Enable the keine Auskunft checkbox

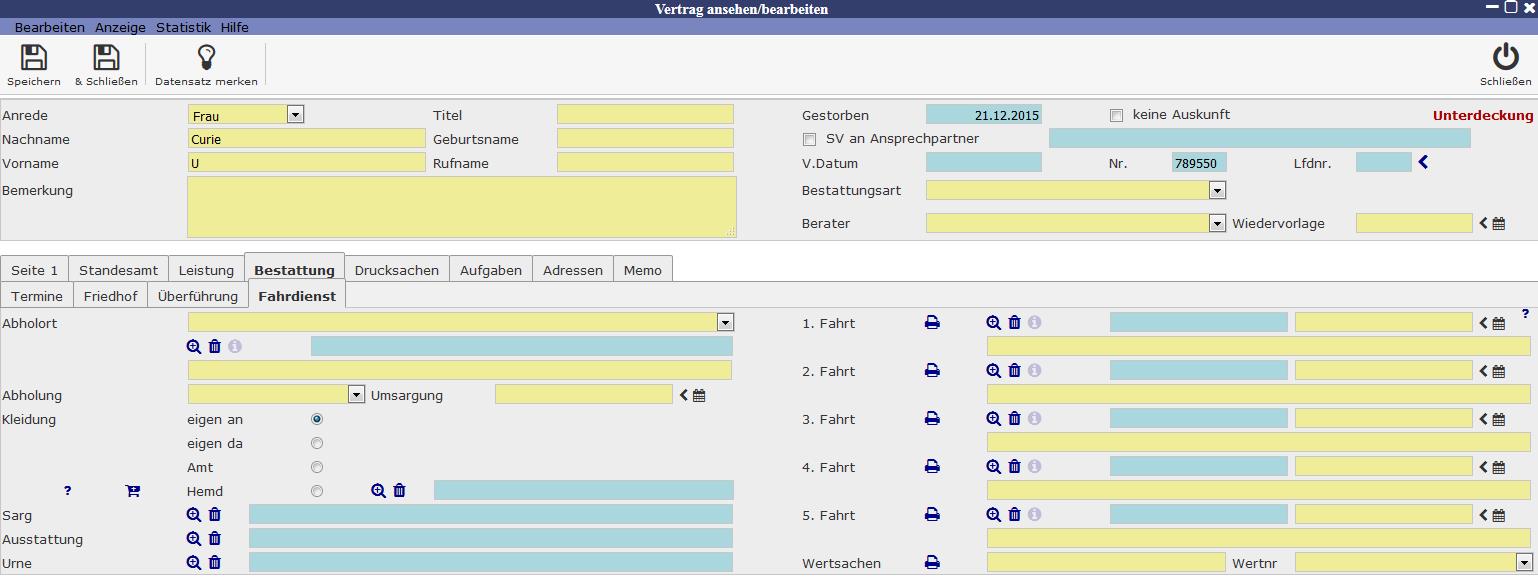[x=1117, y=115]
